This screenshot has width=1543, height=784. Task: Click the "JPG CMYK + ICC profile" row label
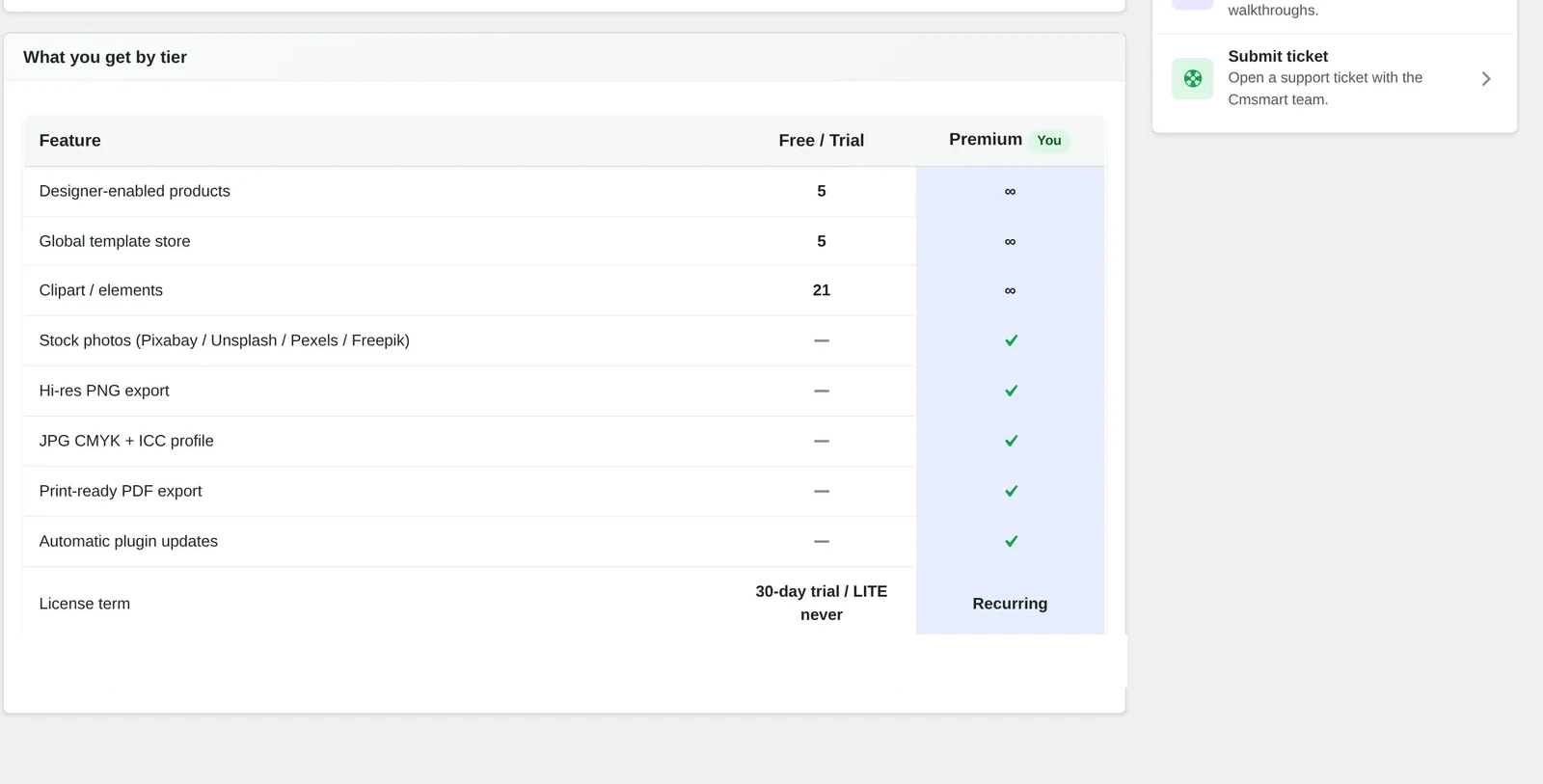point(126,441)
